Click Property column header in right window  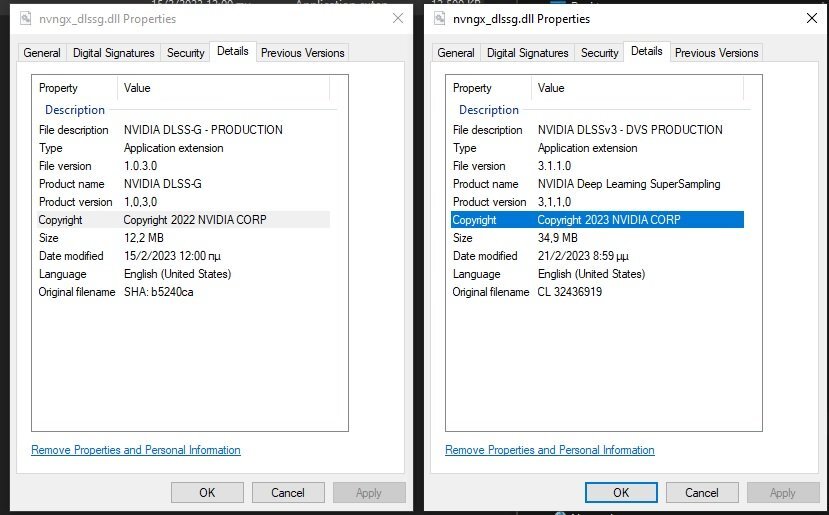coord(489,88)
